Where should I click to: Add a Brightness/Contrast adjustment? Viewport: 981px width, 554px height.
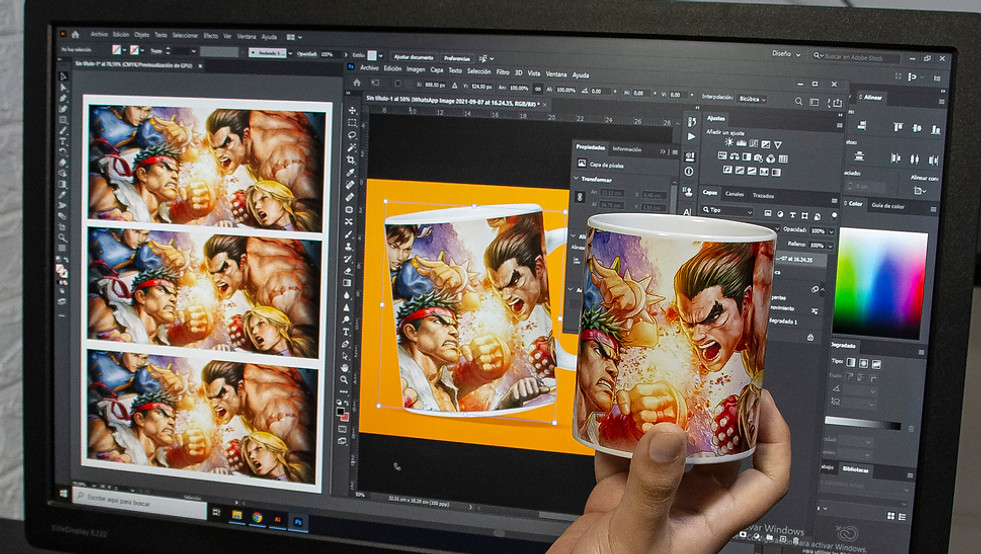coord(729,143)
